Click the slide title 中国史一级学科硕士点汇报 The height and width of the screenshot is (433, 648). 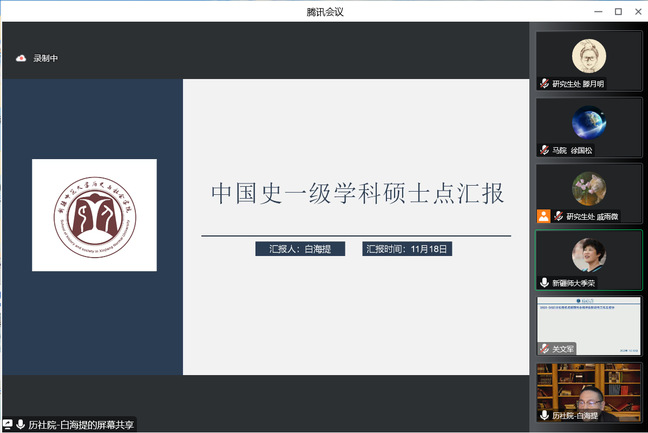356,193
